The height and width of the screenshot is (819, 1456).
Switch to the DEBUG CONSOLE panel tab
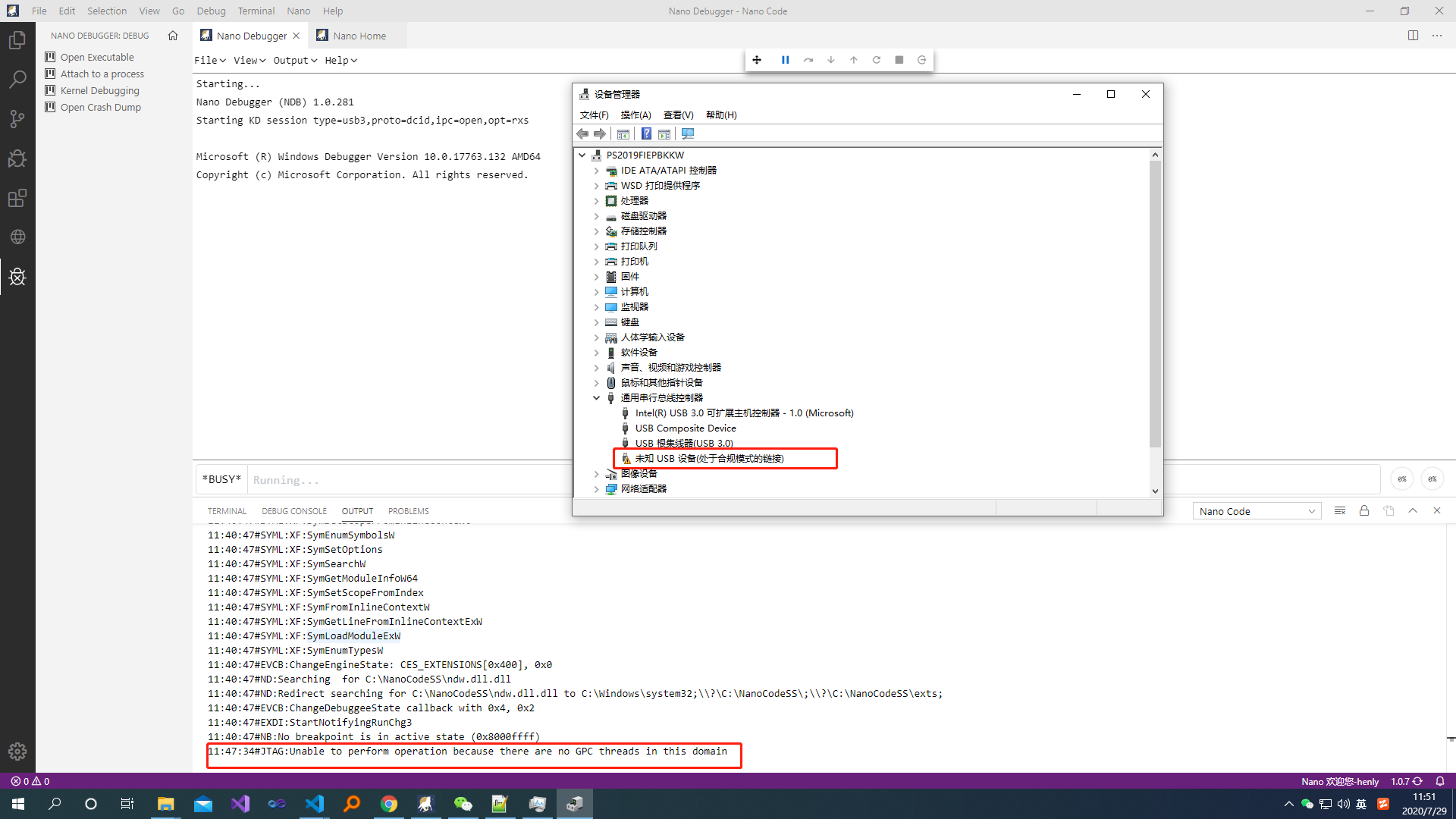coord(294,511)
